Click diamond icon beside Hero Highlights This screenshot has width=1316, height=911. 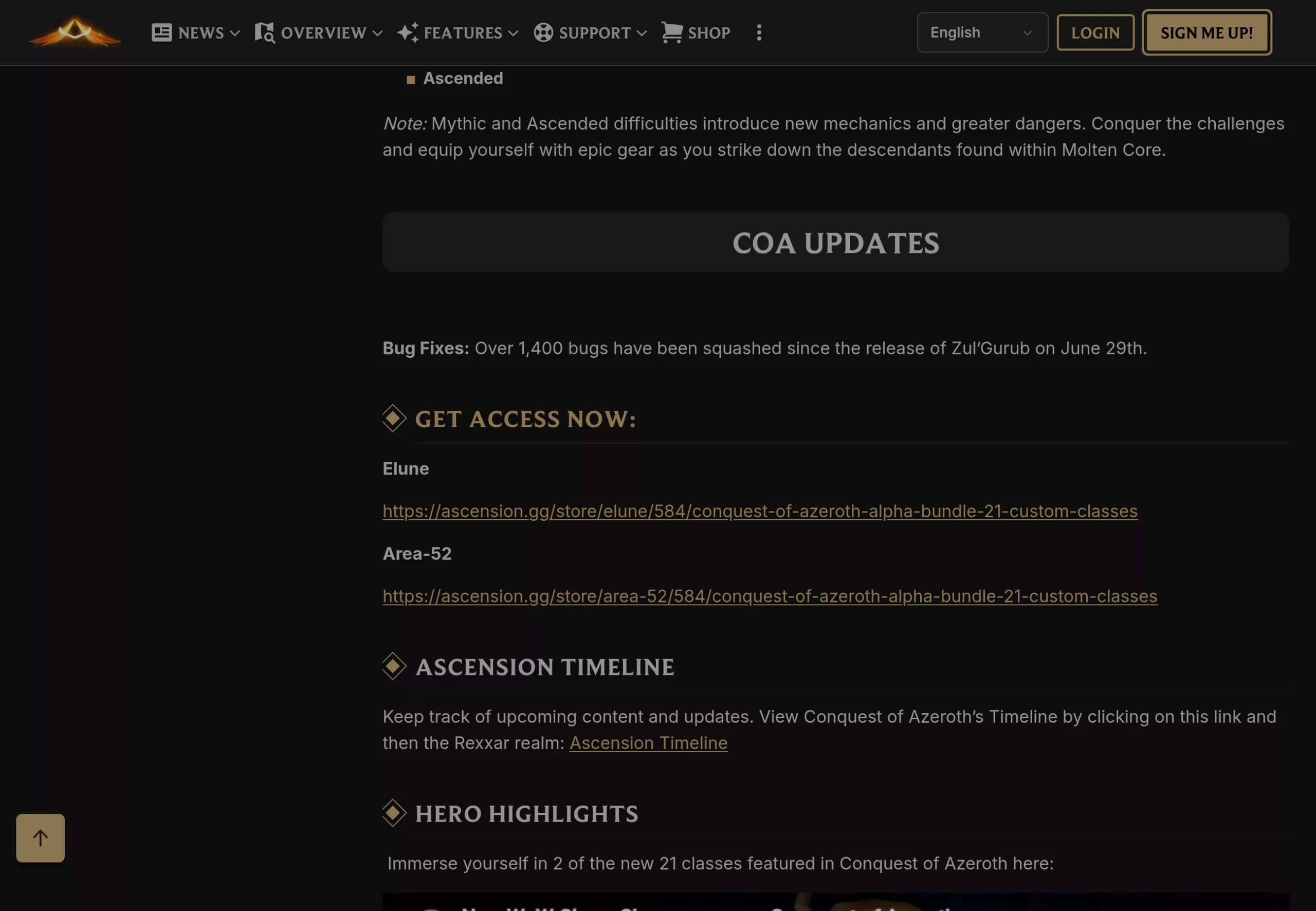[x=394, y=813]
